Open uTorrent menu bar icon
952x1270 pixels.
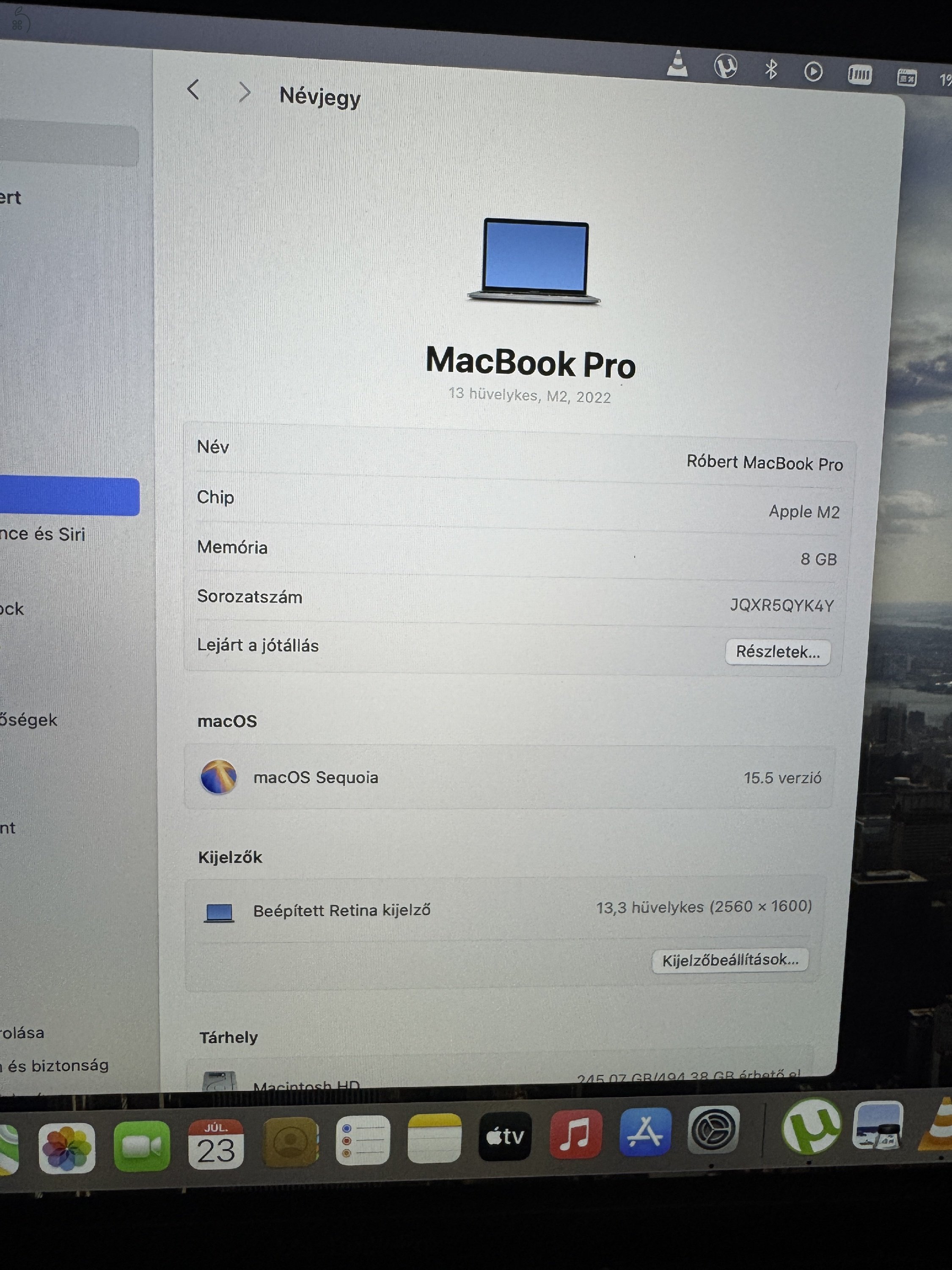725,66
